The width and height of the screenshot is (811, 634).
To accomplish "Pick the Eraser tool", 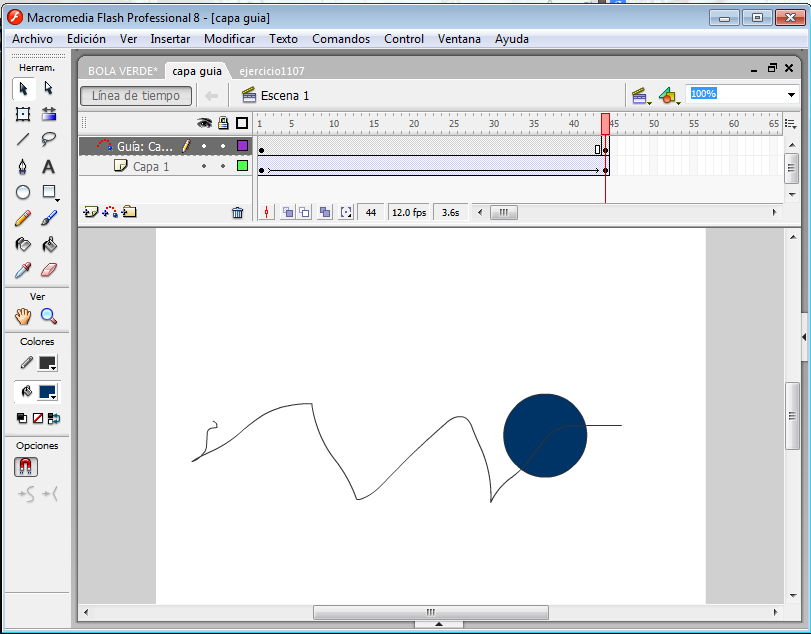I will (49, 270).
